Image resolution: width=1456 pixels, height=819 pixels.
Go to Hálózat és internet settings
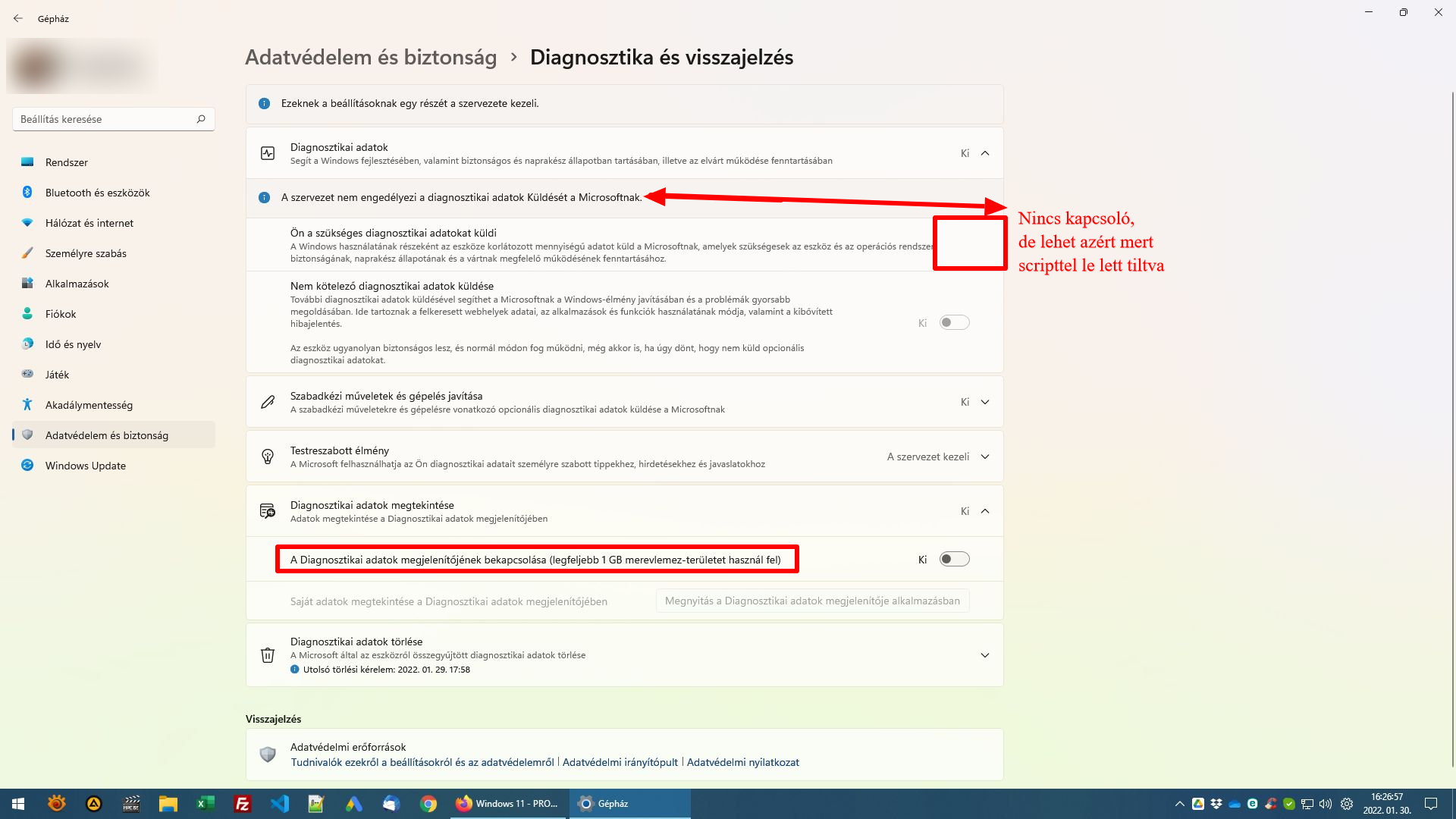(x=114, y=223)
